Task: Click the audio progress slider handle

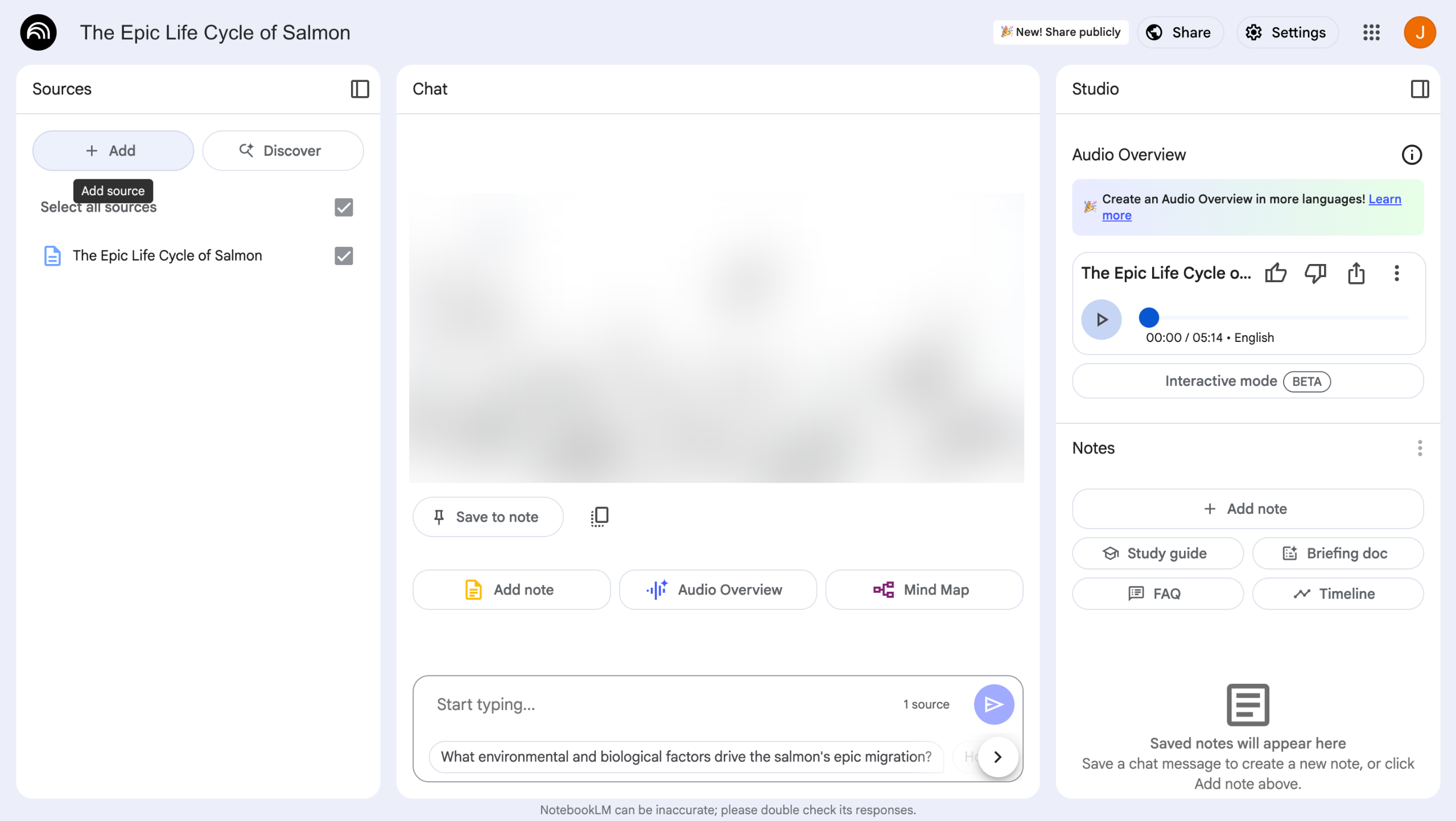Action: [x=1149, y=317]
